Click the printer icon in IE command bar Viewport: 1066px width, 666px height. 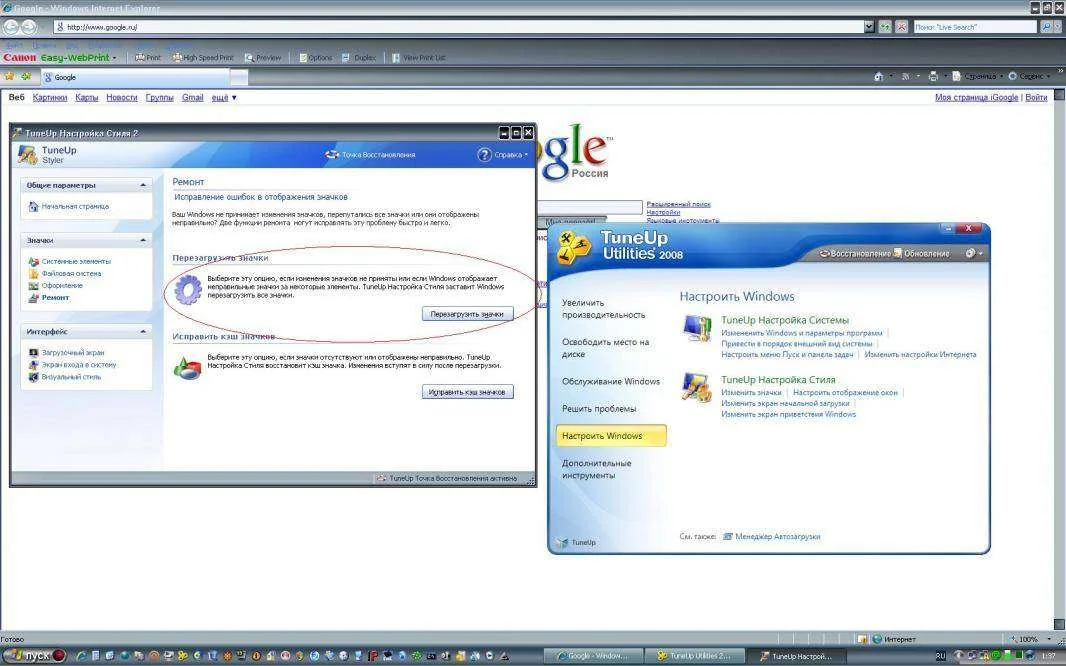(x=933, y=76)
